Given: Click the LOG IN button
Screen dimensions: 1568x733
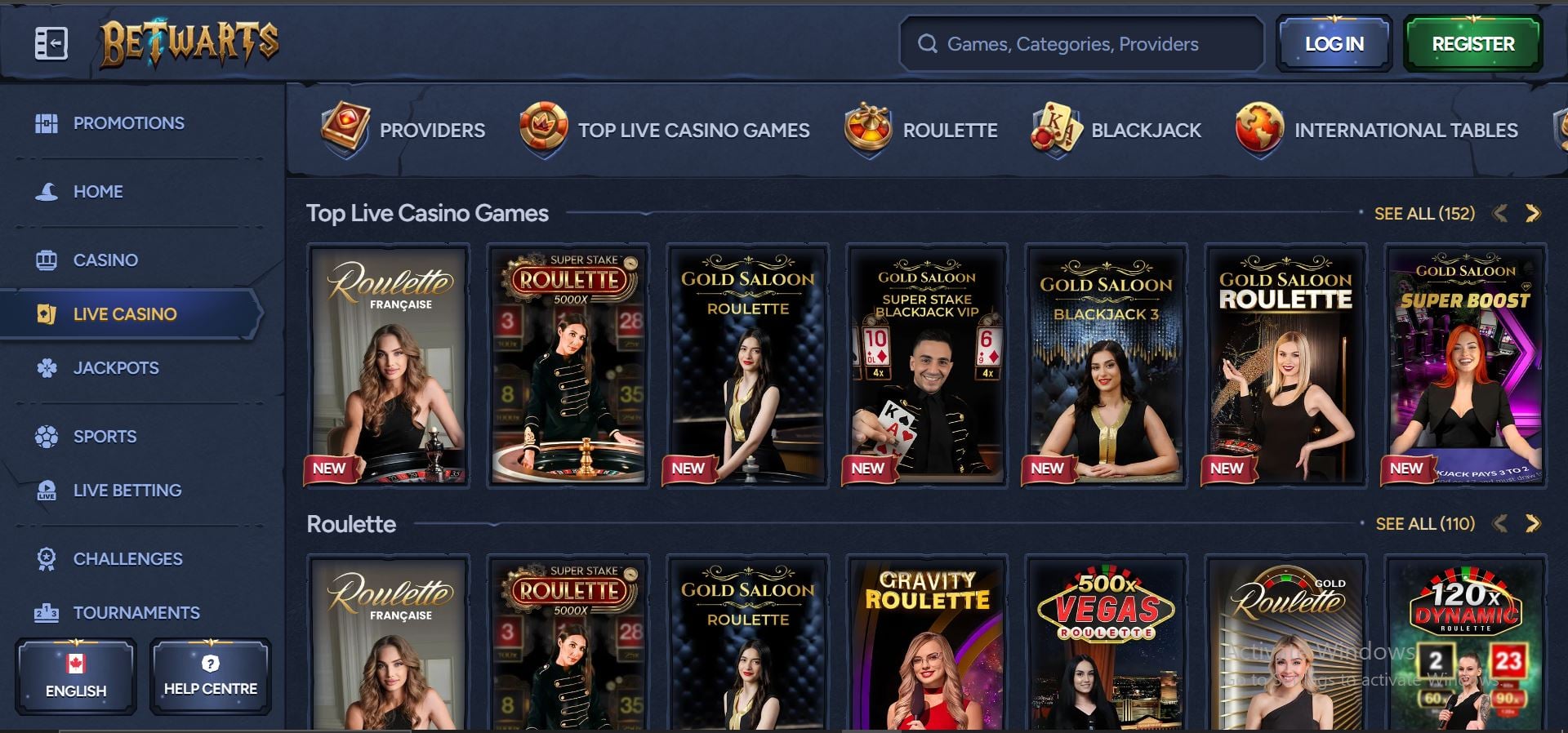Looking at the screenshot, I should pyautogui.click(x=1334, y=44).
